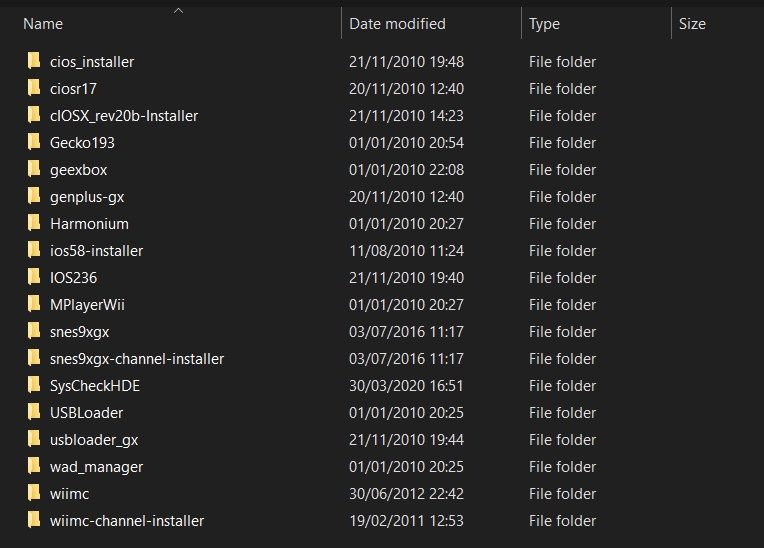The image size is (764, 548).
Task: Select the USBLoader folder name
Action: [x=86, y=413]
